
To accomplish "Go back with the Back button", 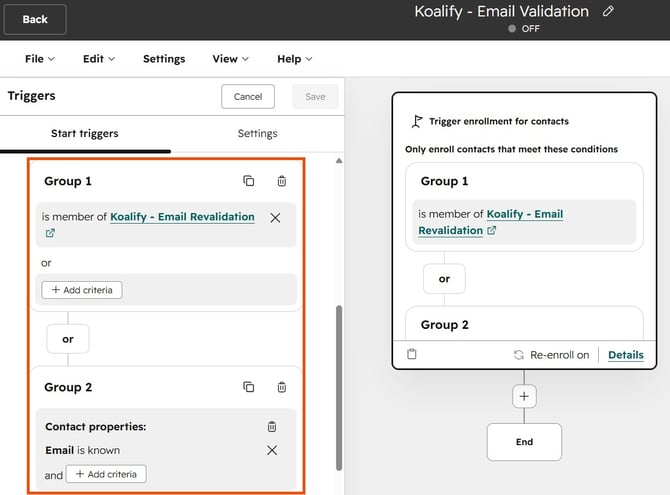I will (x=35, y=19).
